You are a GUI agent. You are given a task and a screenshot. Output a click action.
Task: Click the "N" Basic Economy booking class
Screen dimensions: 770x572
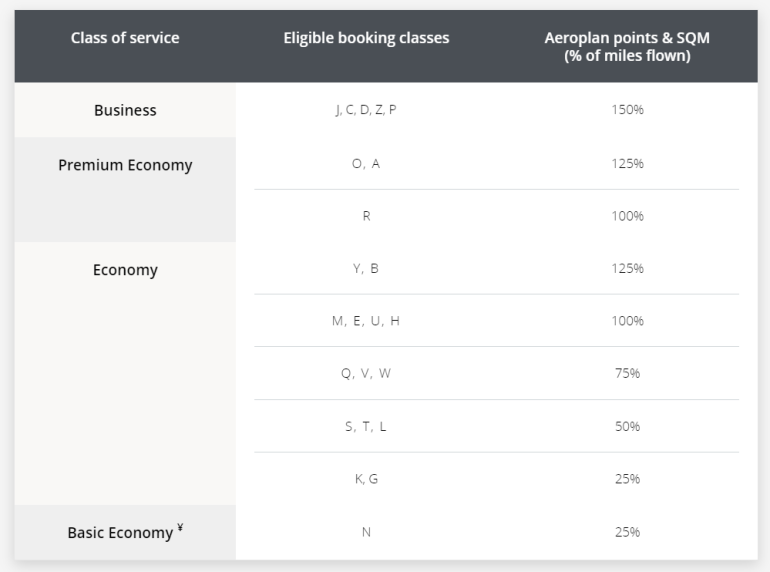[x=366, y=532]
